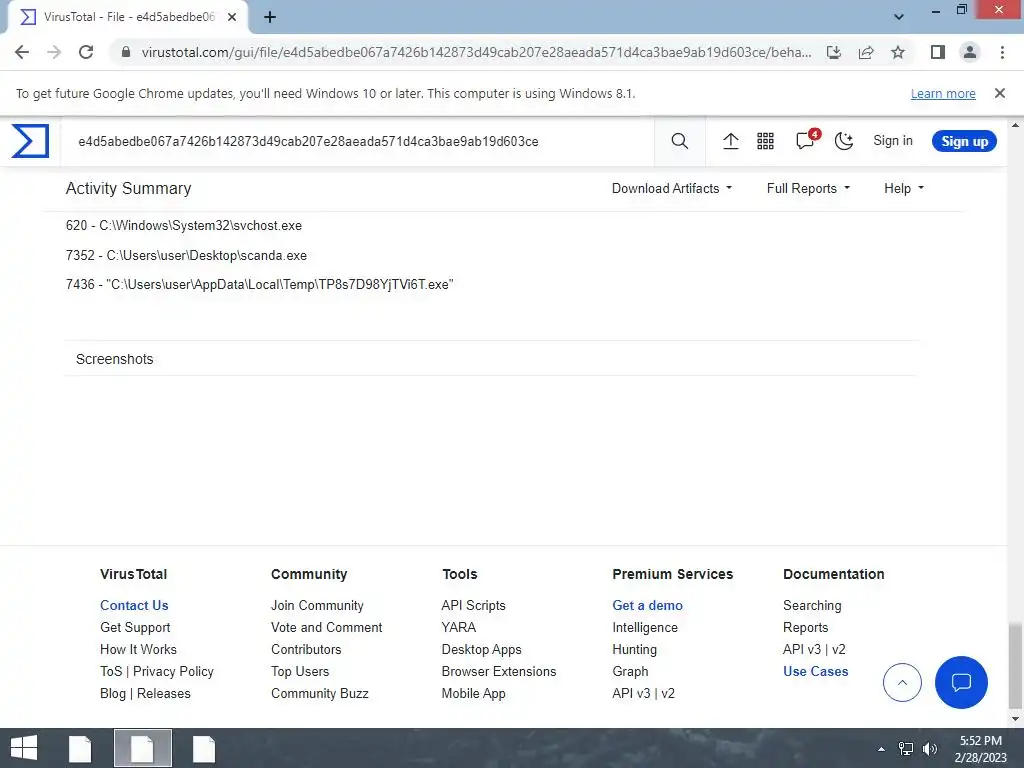Toggle dark mode moon icon
The image size is (1024, 768).
pyautogui.click(x=844, y=141)
